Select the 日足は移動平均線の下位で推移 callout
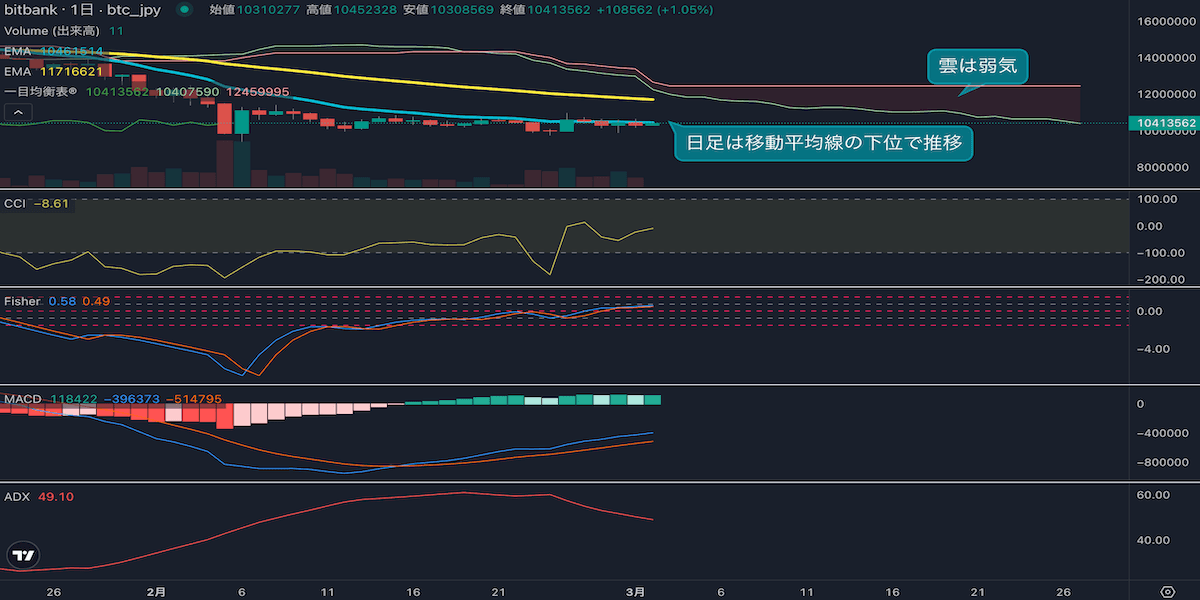This screenshot has height=600, width=1200. [822, 144]
